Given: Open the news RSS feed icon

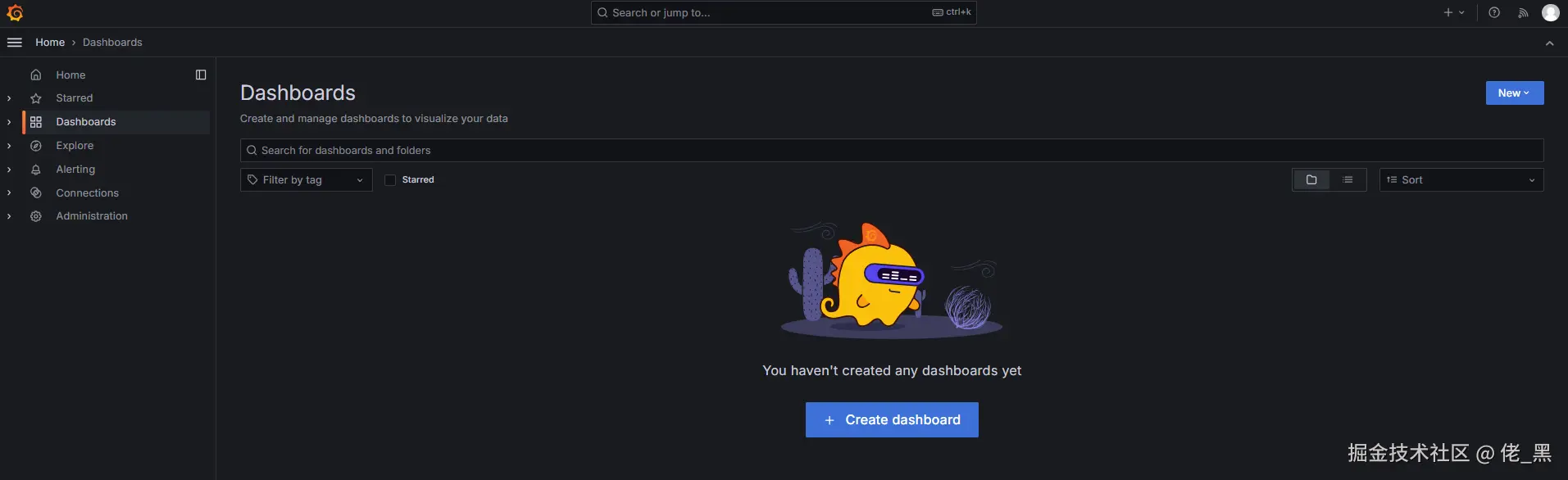Looking at the screenshot, I should click(1523, 13).
